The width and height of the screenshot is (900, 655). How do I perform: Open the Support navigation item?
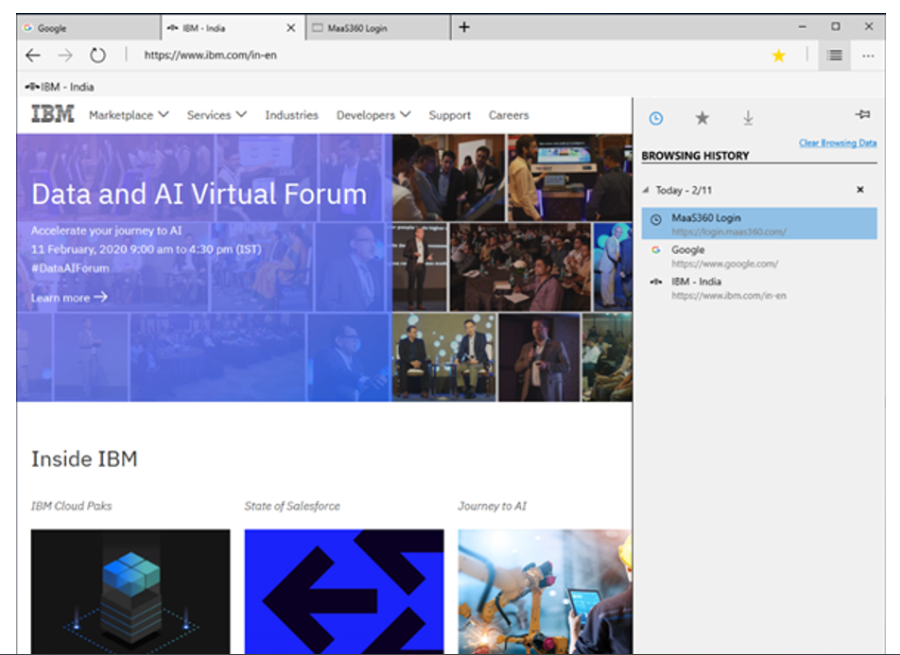pyautogui.click(x=449, y=115)
